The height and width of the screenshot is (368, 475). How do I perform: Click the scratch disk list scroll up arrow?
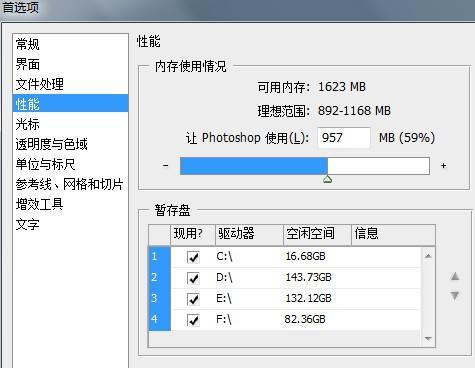(x=428, y=256)
